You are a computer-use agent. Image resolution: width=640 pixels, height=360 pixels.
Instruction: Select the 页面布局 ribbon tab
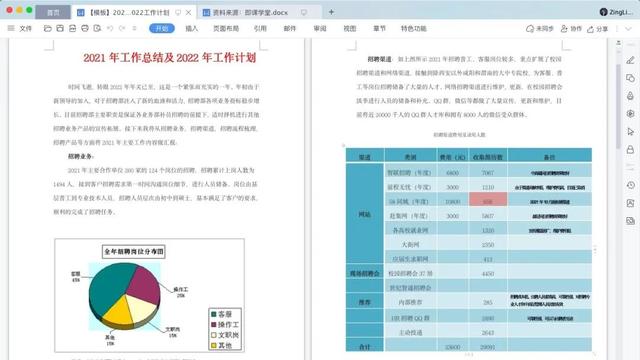pos(226,29)
